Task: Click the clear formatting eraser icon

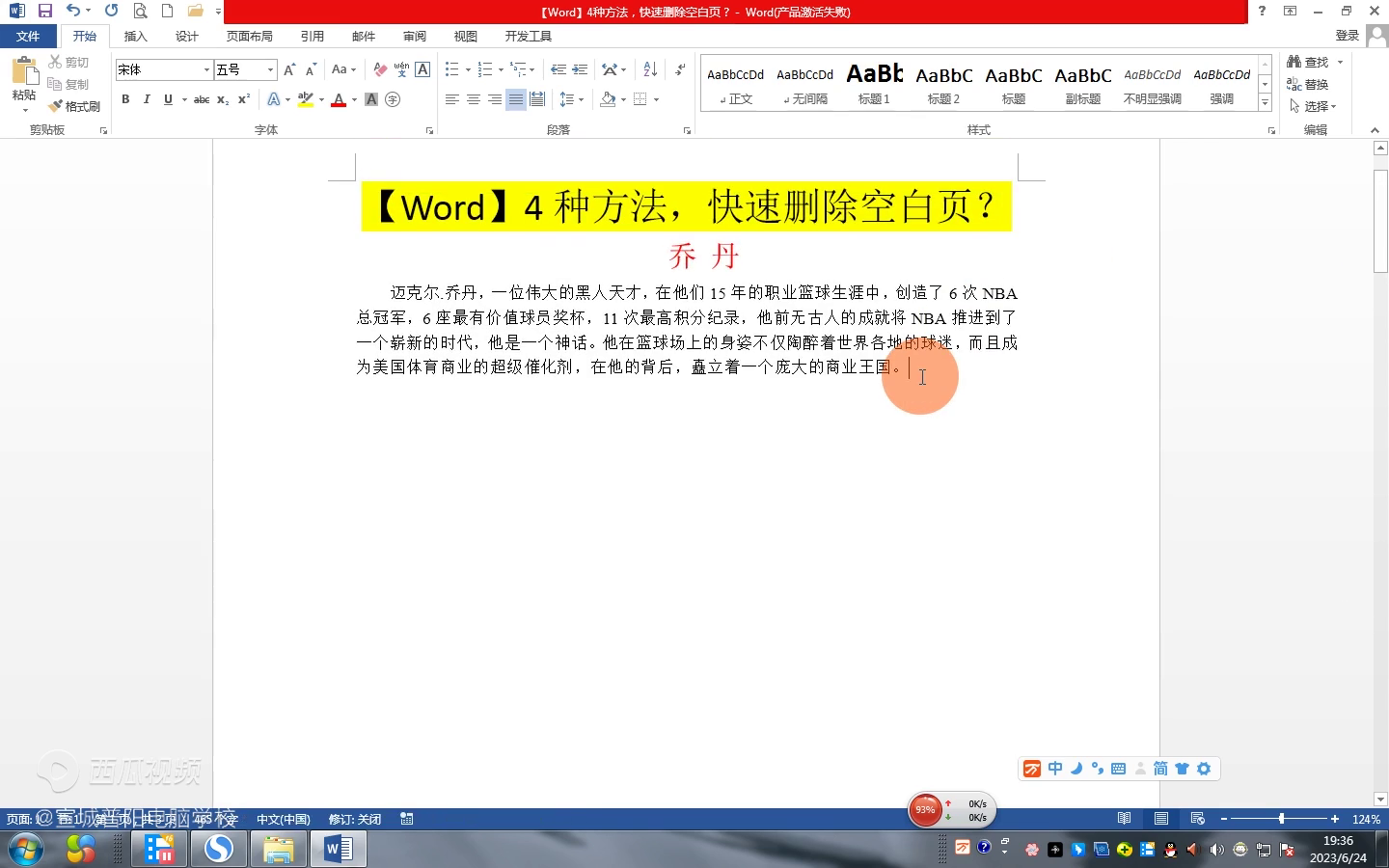Action: [x=380, y=69]
